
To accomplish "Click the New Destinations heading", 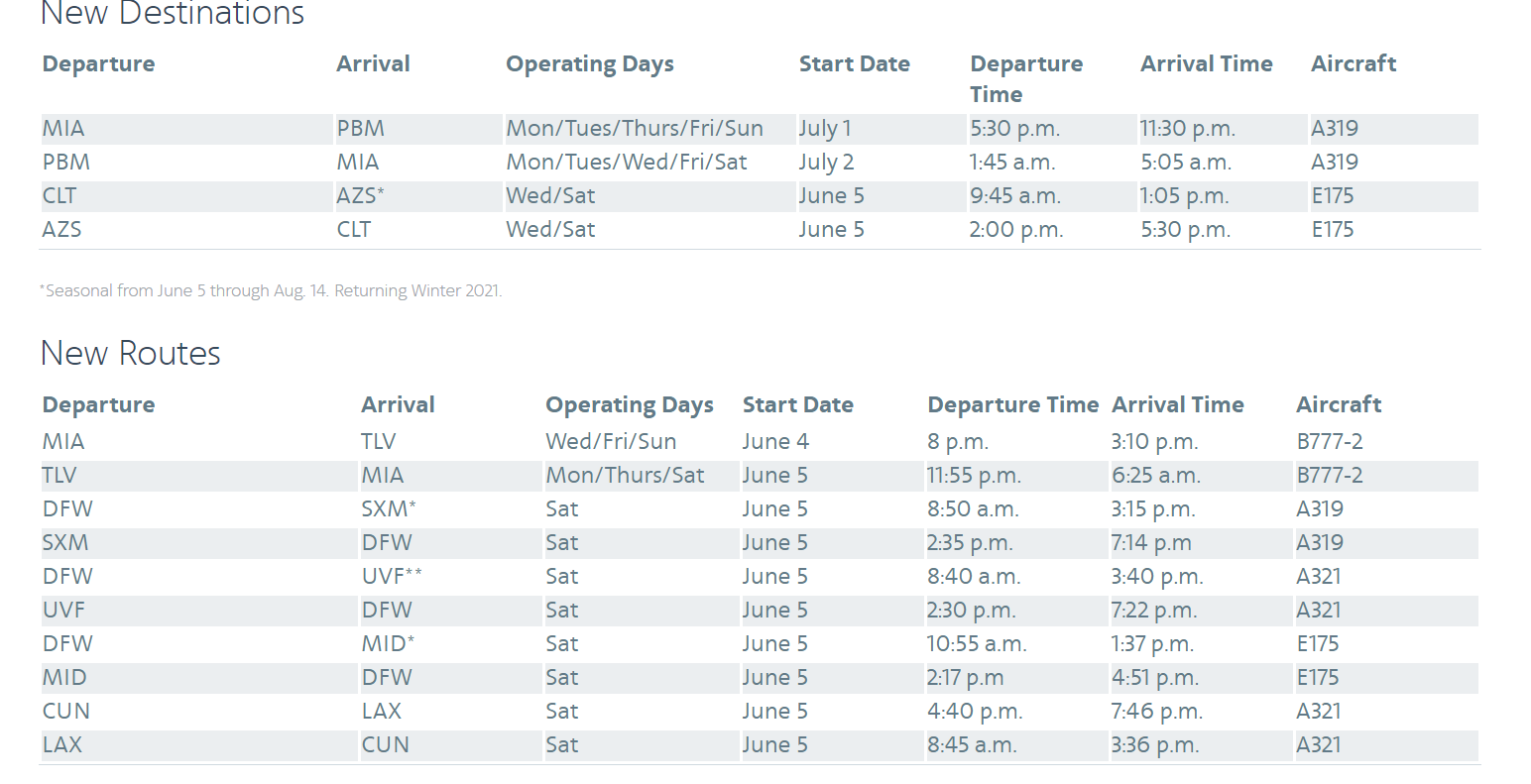I will point(172,14).
